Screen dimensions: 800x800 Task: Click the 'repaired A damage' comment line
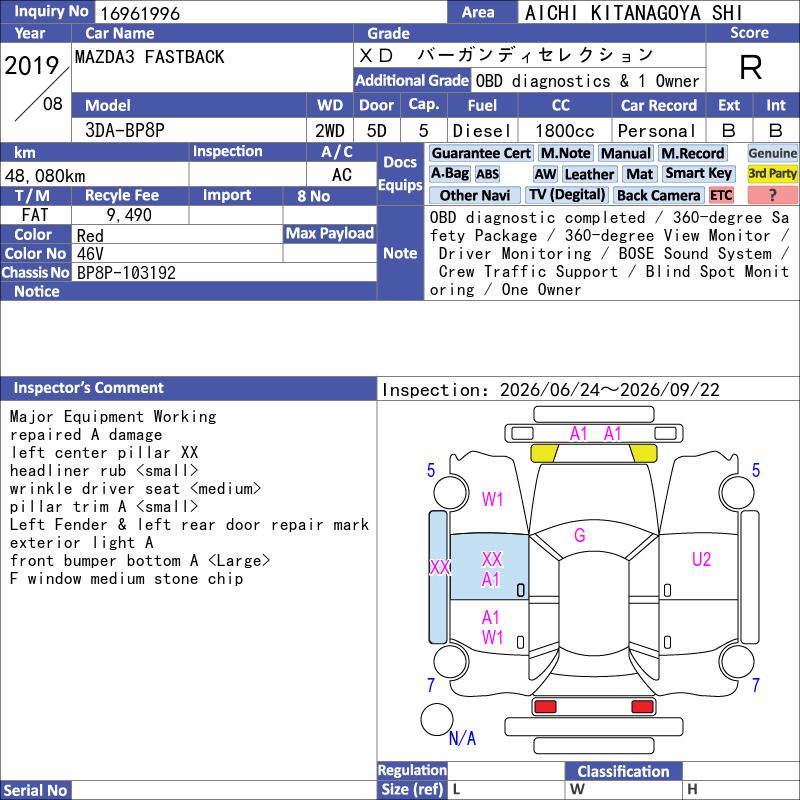[86, 435]
